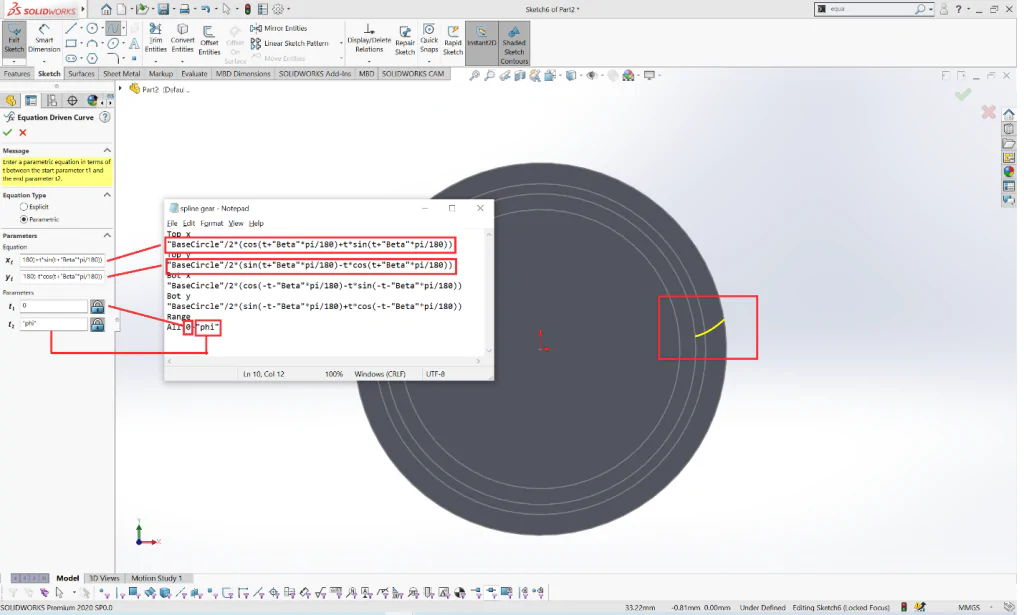Open the Format menu in Notepad
Screen dimensions: 1024x615
click(x=212, y=223)
